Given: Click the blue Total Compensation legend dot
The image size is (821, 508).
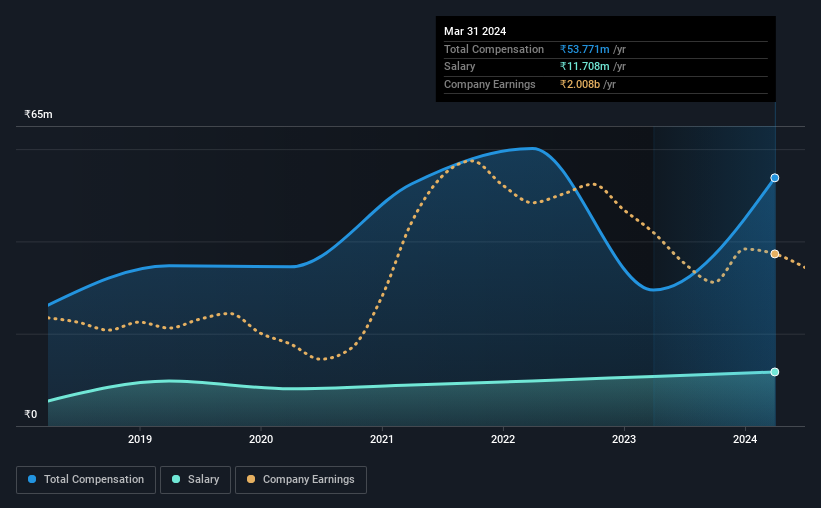Looking at the screenshot, I should click(32, 479).
